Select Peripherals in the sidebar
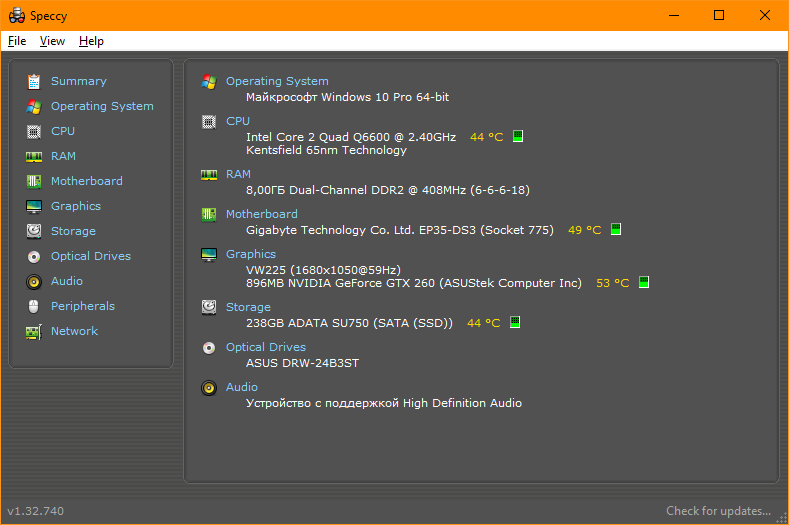The image size is (789, 525). 83,306
